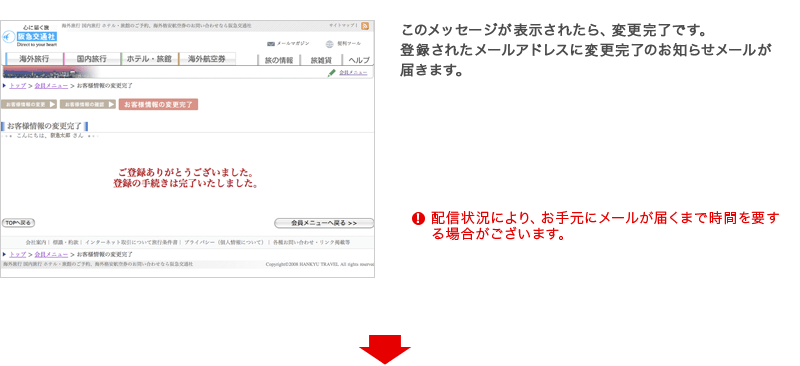The height and width of the screenshot is (366, 800).
Task: Click 会員メニュー in the breadcrumb below footer links
Action: pos(52,254)
